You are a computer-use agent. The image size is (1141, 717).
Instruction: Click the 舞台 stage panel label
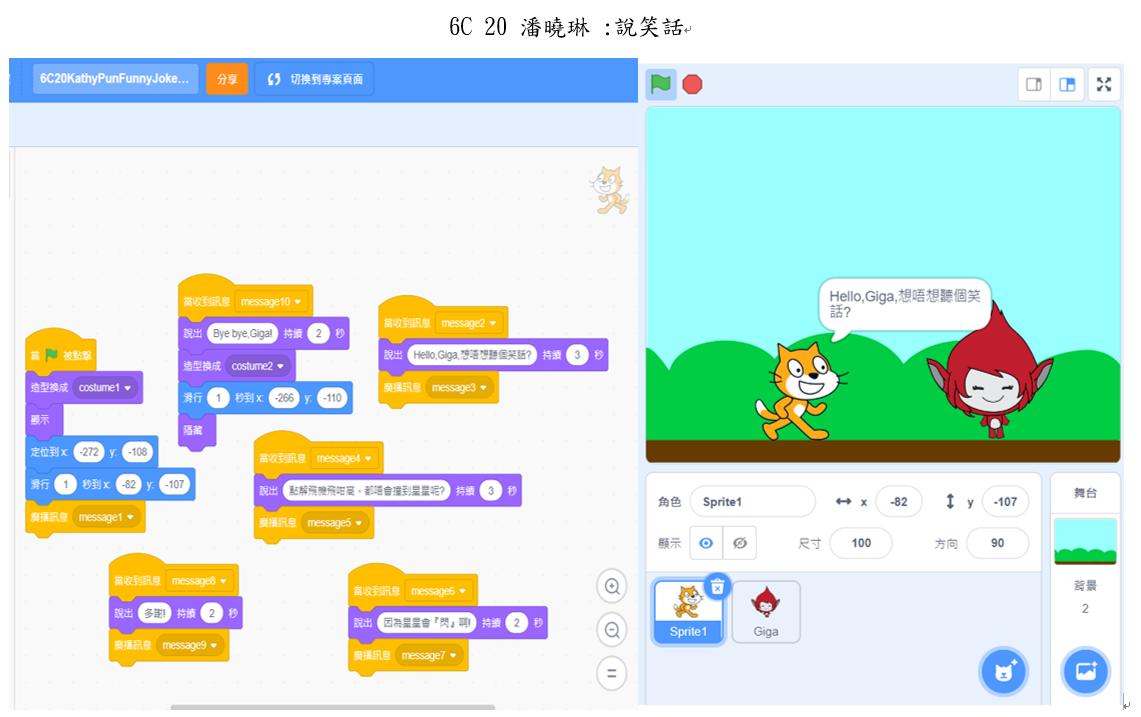point(1085,493)
